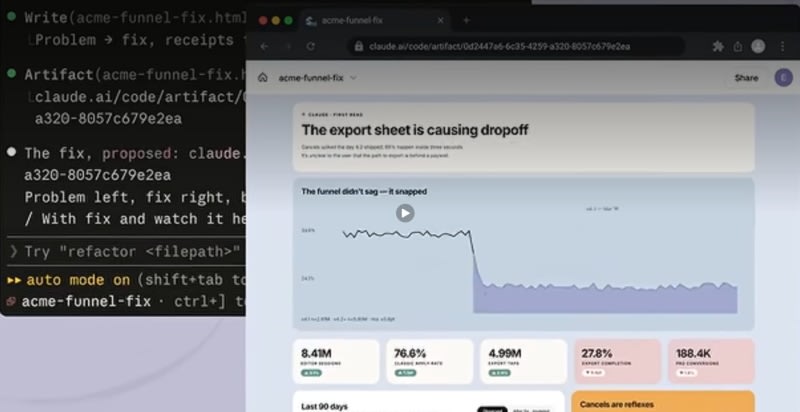Click the browser back arrow
Screen dimensions: 800x412
[264, 46]
